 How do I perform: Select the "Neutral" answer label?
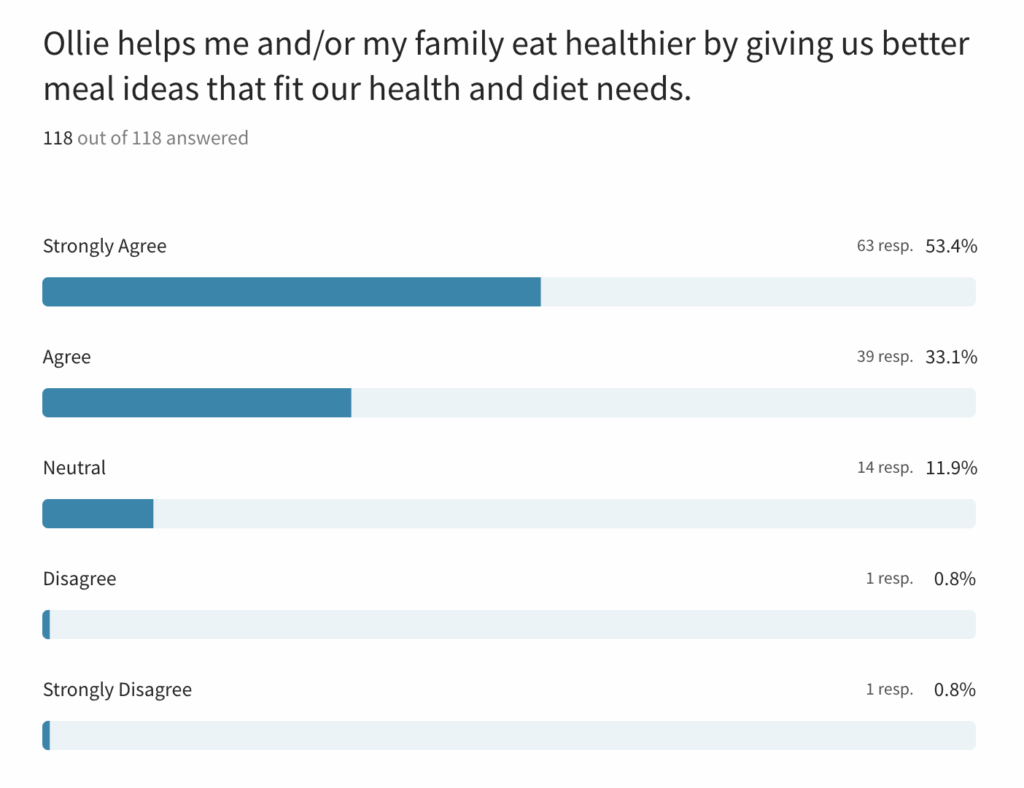tap(74, 468)
